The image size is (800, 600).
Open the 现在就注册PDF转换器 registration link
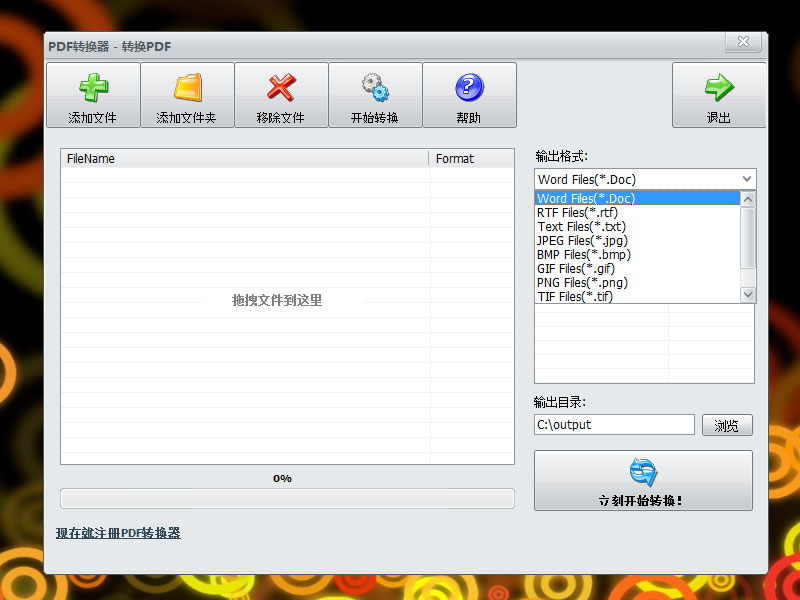click(118, 534)
